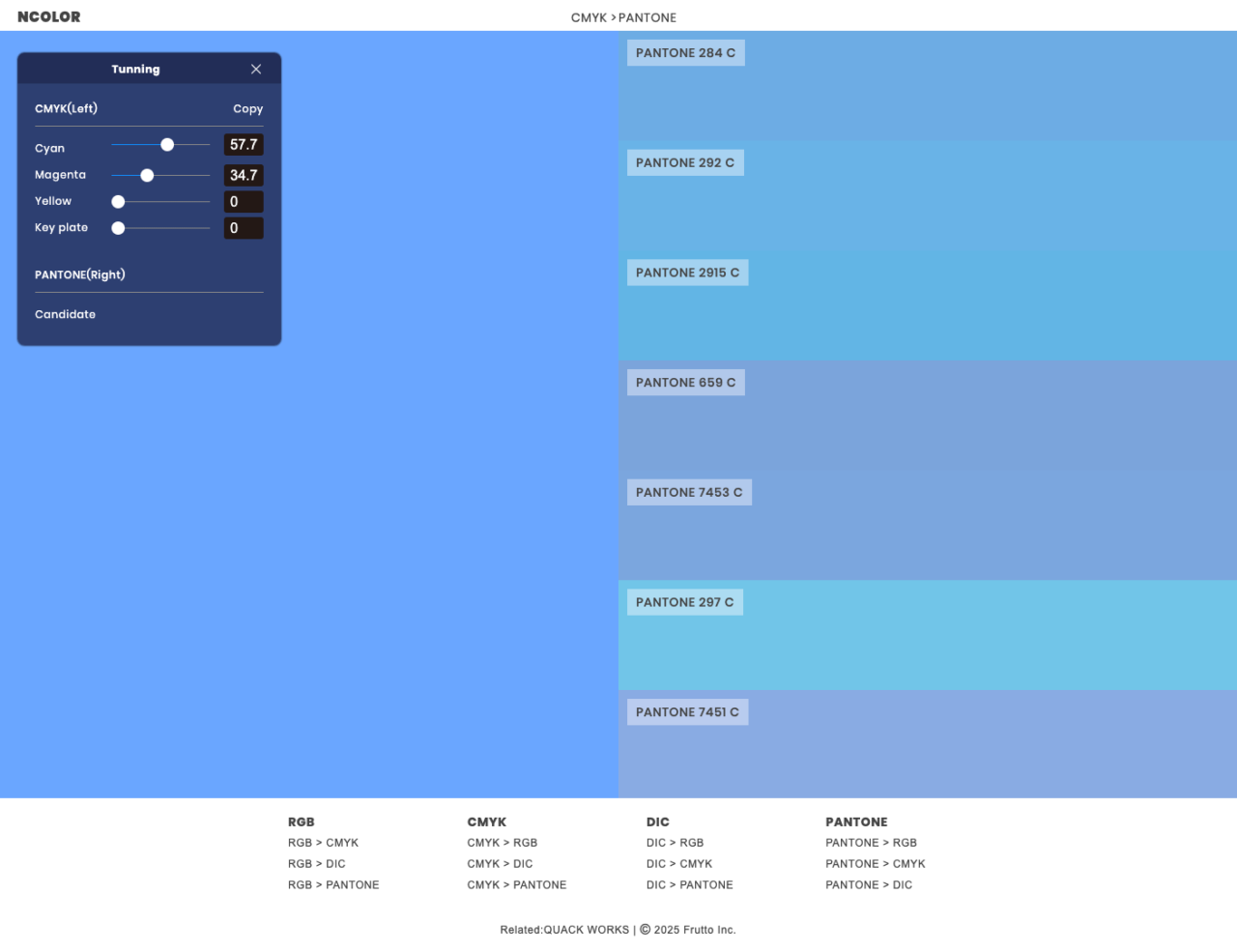Open the PANTONE > RGB converter link
1237x952 pixels.
coord(871,843)
